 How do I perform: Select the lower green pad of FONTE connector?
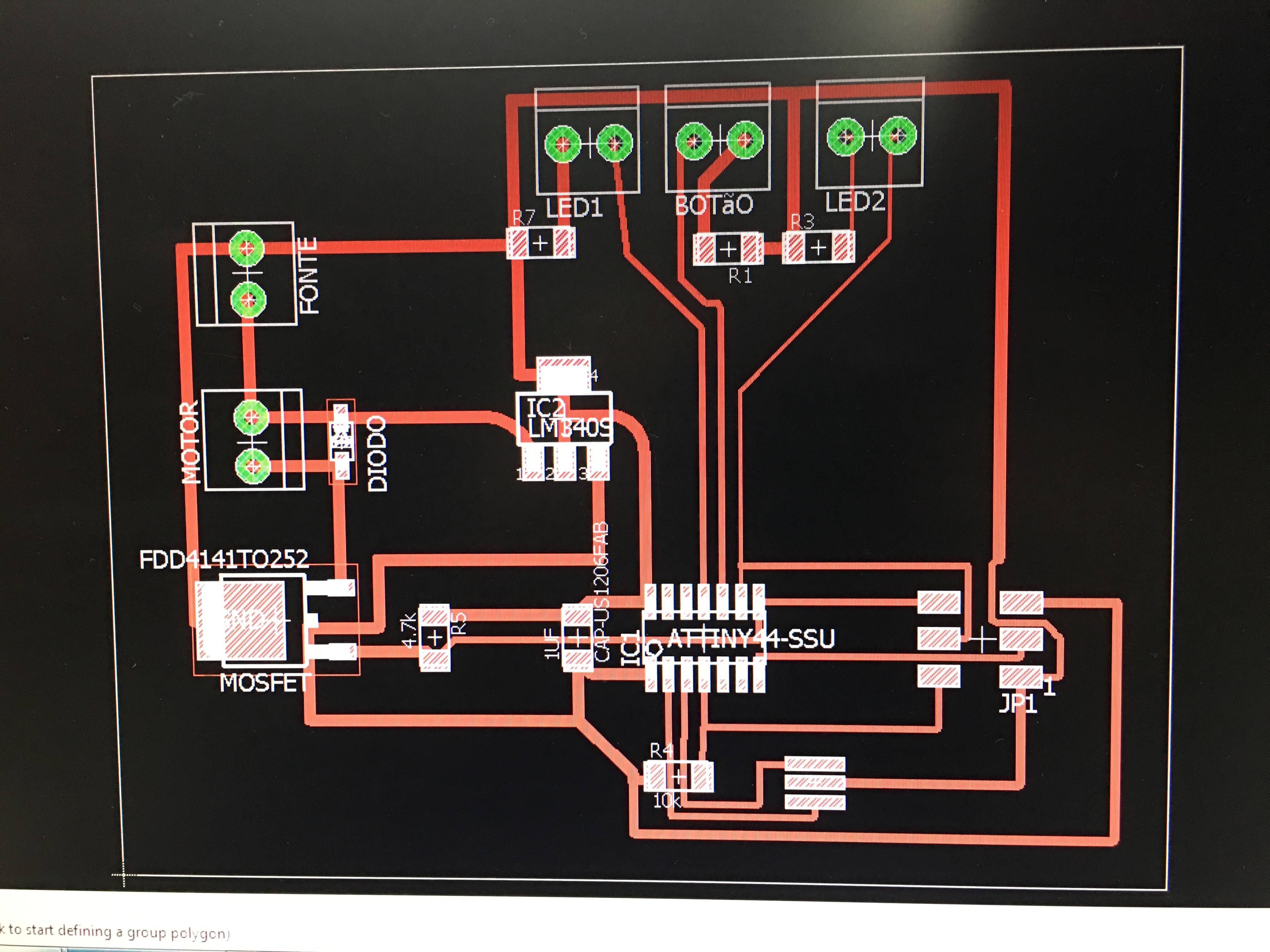tap(248, 299)
